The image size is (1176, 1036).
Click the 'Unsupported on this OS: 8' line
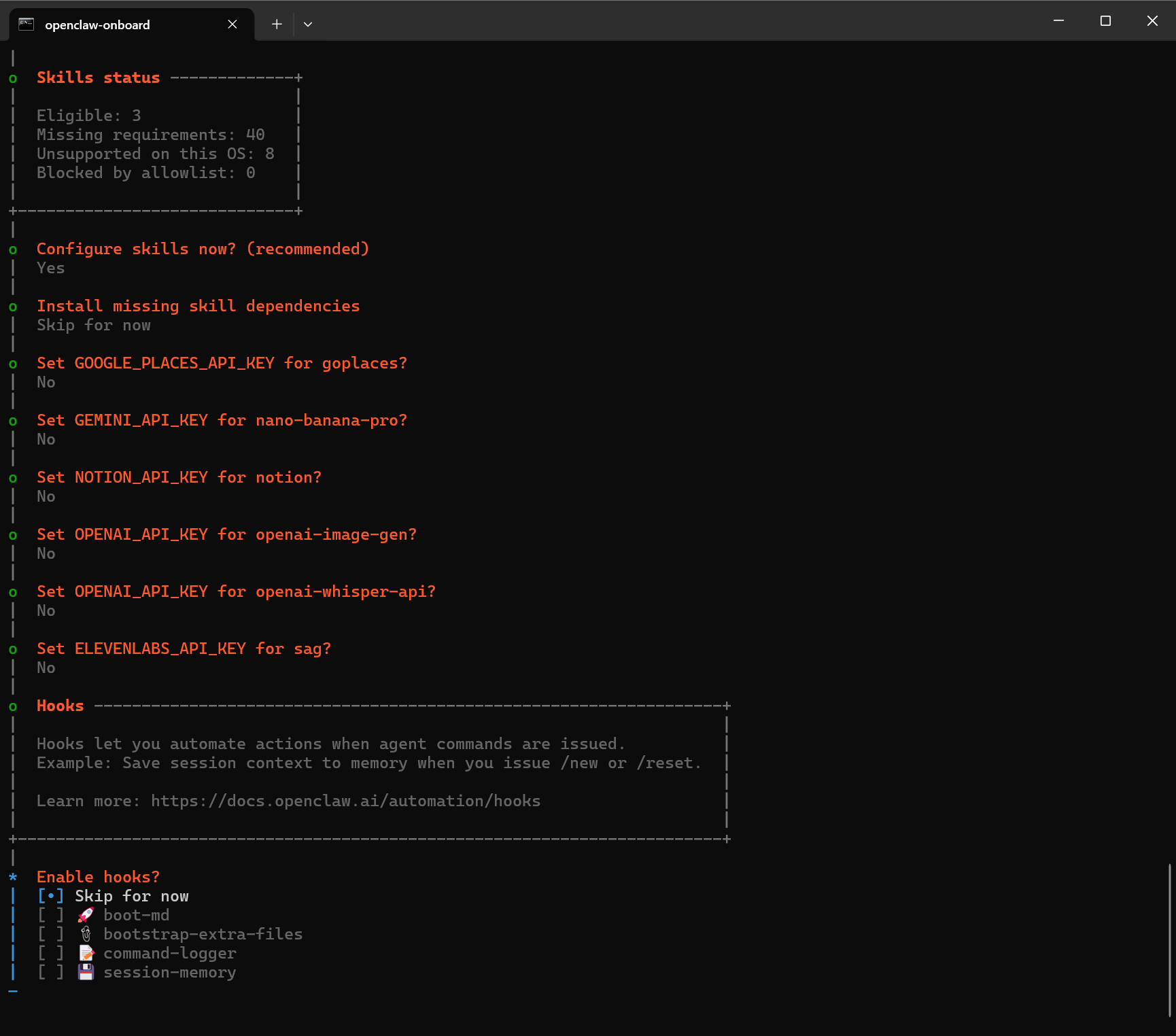[x=156, y=154]
